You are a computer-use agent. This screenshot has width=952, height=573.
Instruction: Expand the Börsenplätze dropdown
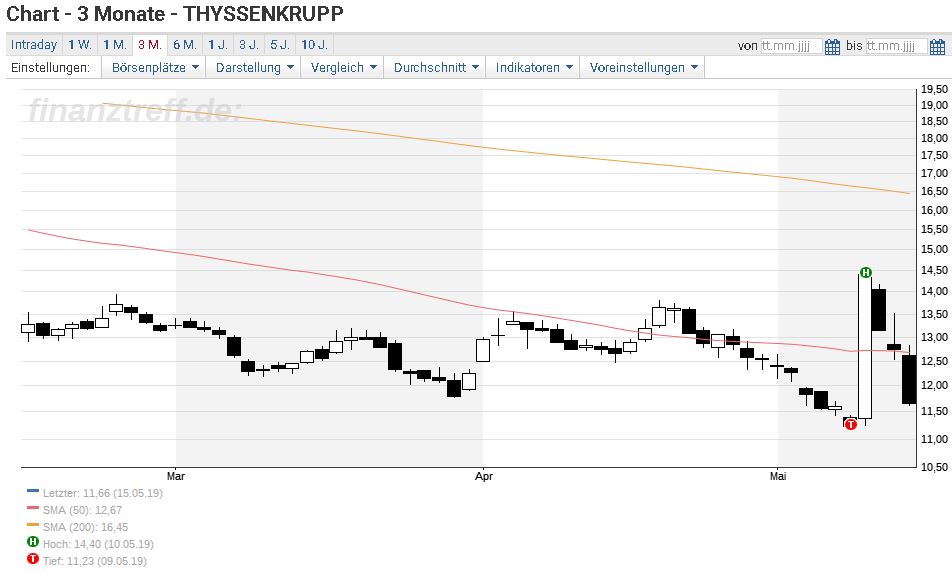pos(154,67)
